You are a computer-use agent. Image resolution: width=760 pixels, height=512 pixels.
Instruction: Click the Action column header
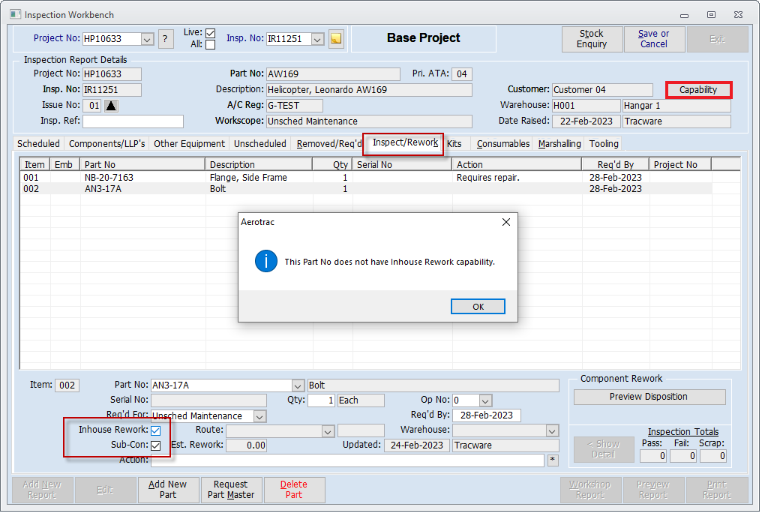pos(517,164)
